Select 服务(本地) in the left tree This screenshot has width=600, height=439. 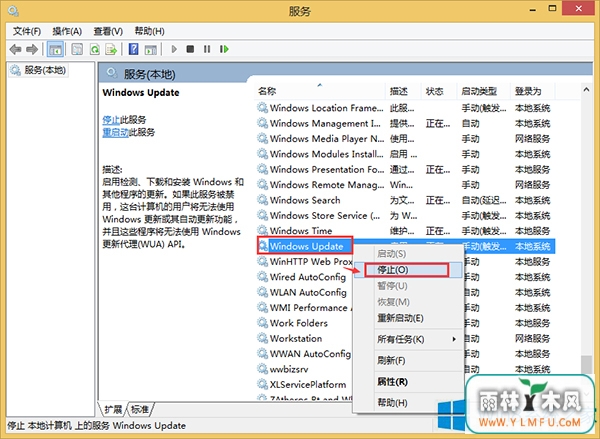tap(38, 70)
